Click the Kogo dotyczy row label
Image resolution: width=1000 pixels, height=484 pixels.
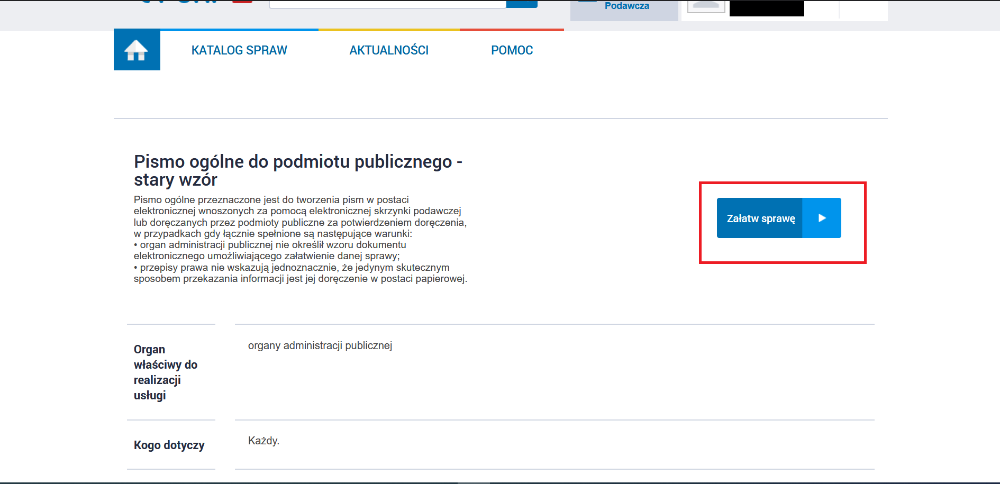[x=168, y=445]
